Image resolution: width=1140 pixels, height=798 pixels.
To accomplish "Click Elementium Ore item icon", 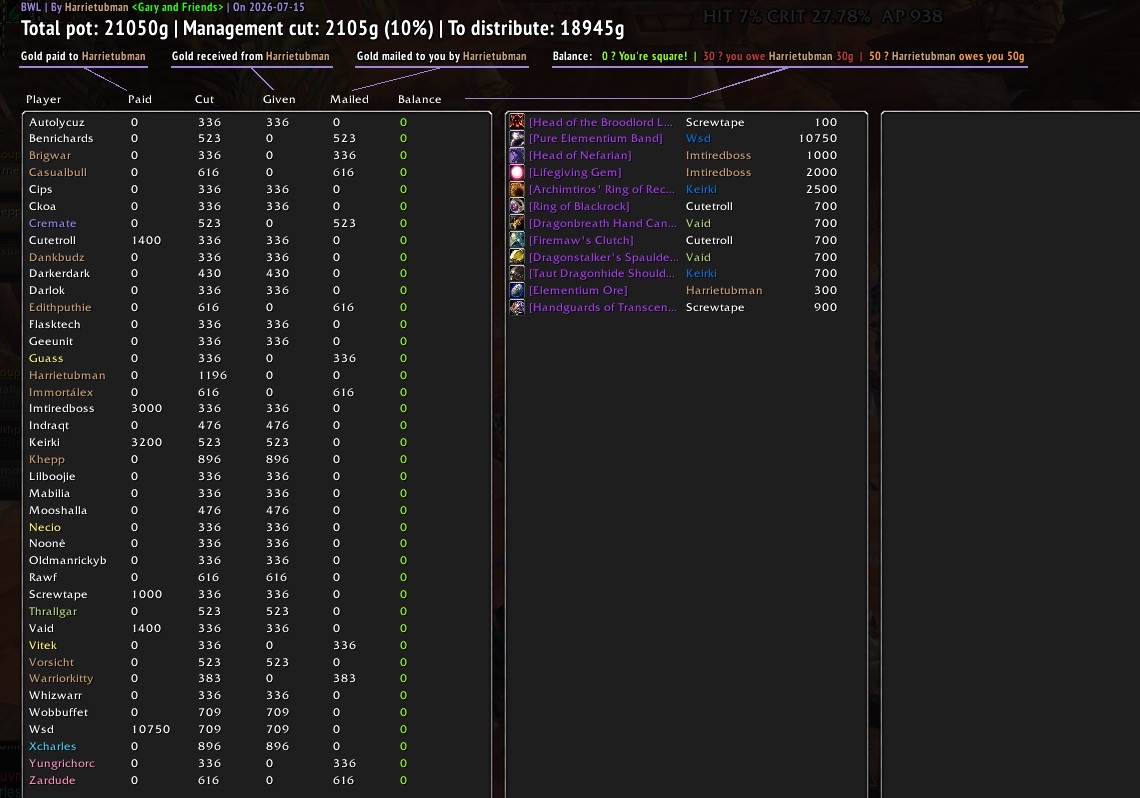I will point(517,290).
